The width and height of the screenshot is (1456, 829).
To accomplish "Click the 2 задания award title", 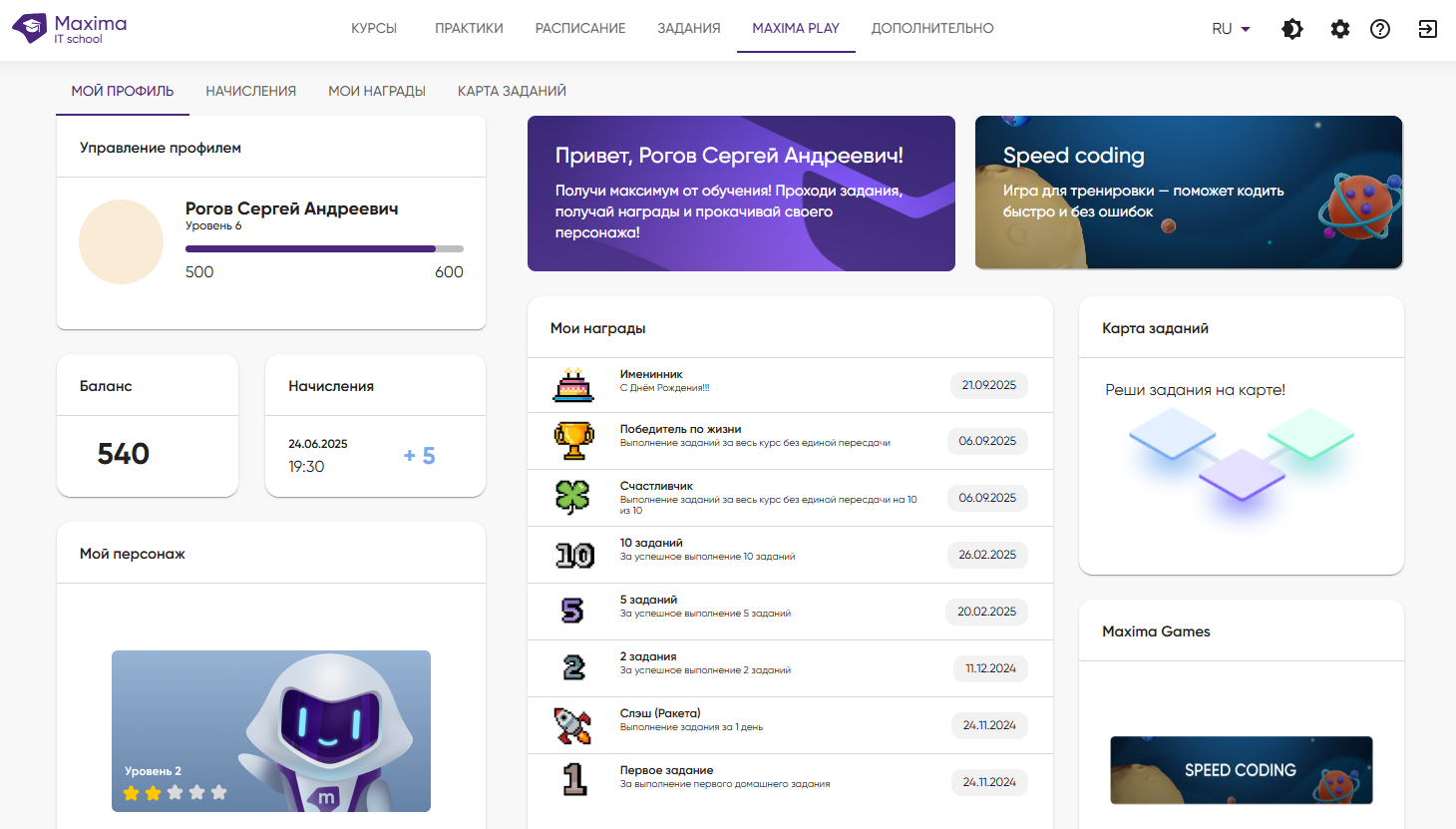I will tap(648, 657).
